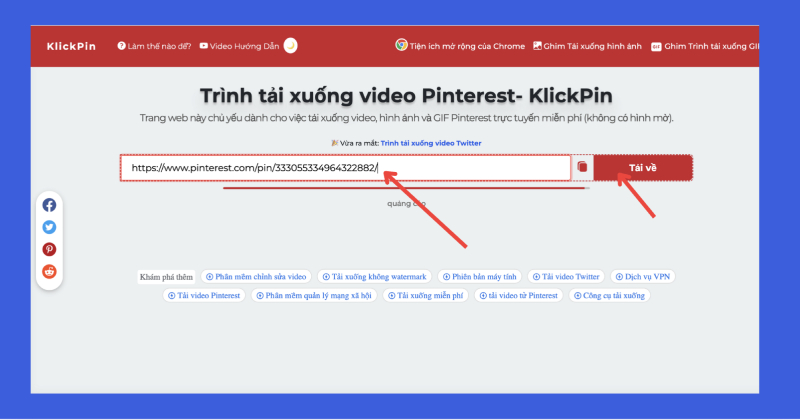Click the KlickPin logo
This screenshot has height=420, width=800.
click(71, 46)
